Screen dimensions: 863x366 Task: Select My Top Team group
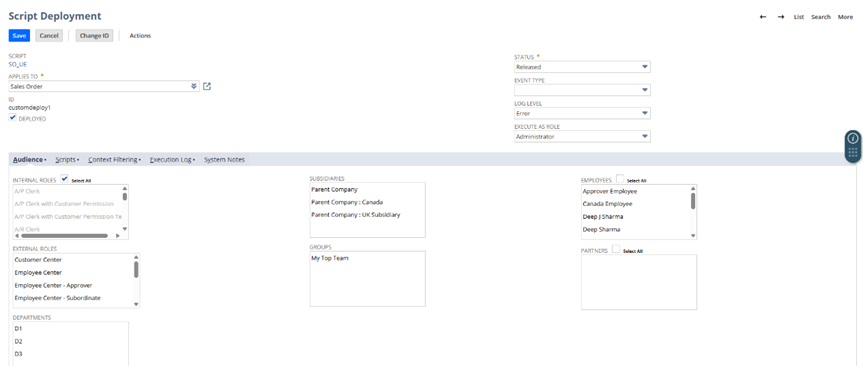[x=330, y=258]
